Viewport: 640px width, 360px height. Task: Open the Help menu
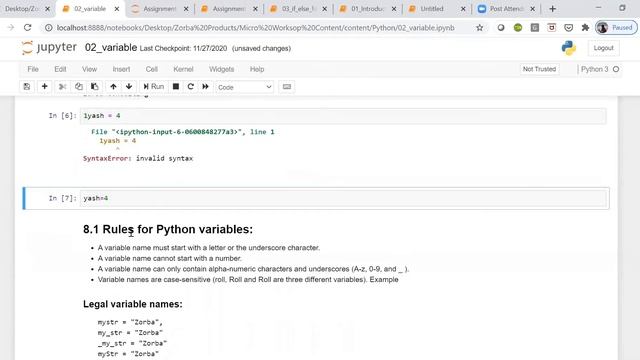(257, 69)
